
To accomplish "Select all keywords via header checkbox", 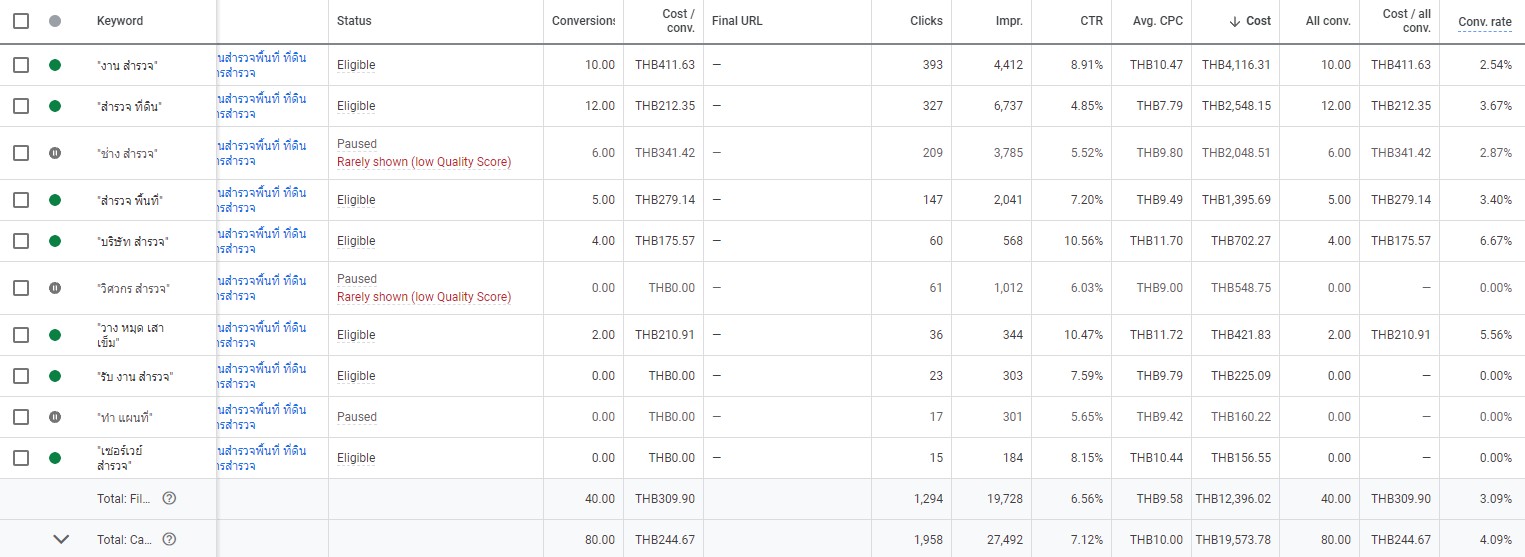I will pyautogui.click(x=21, y=21).
